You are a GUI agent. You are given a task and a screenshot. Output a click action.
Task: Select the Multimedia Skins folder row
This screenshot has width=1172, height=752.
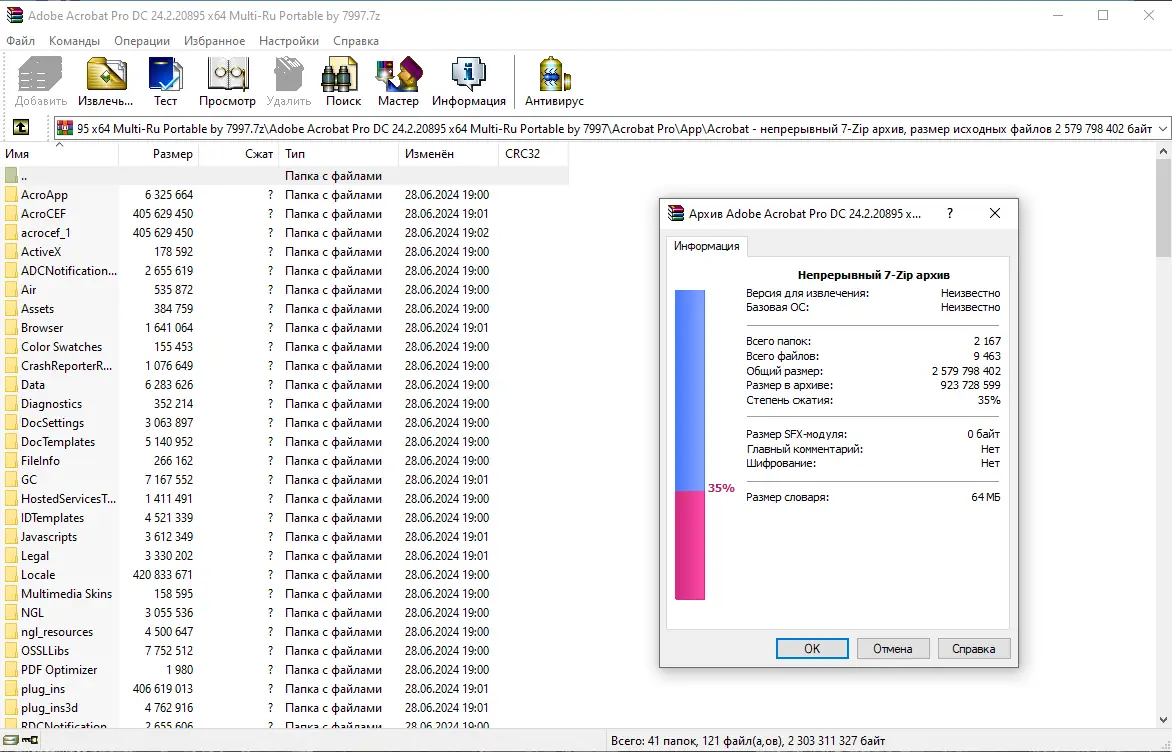[284, 594]
